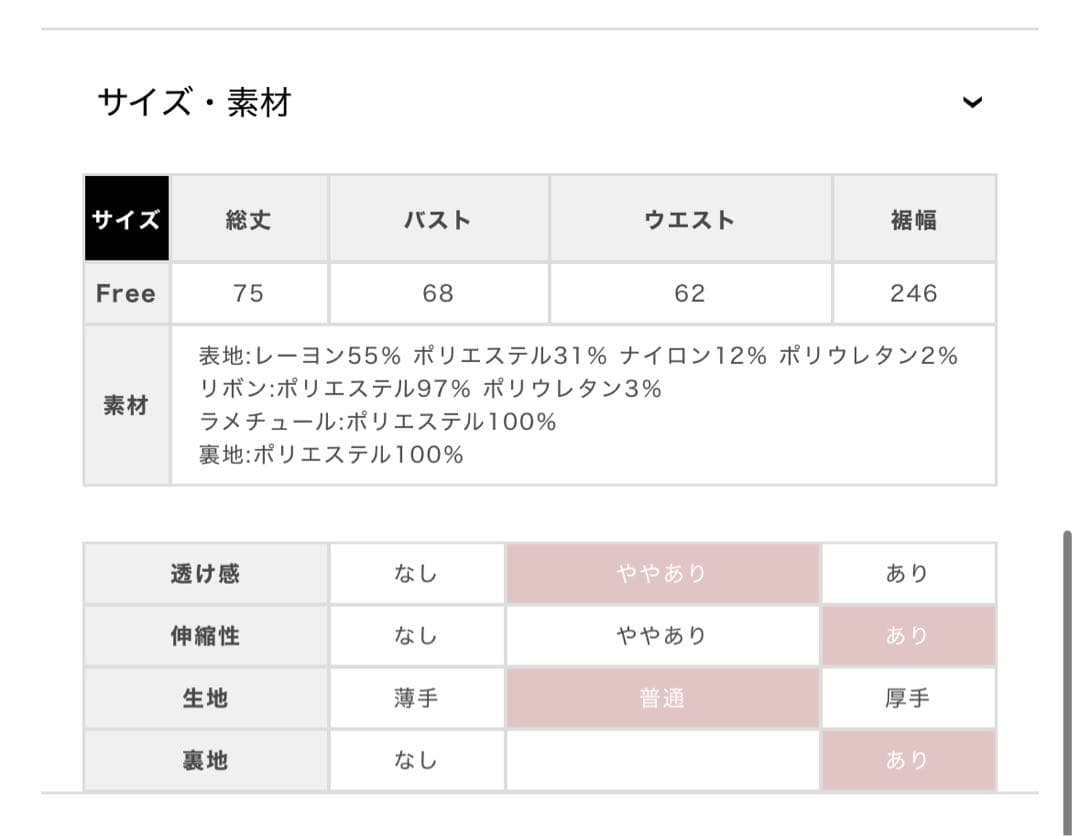Click the 総丈 column header
The width and height of the screenshot is (1080, 836).
tap(248, 219)
